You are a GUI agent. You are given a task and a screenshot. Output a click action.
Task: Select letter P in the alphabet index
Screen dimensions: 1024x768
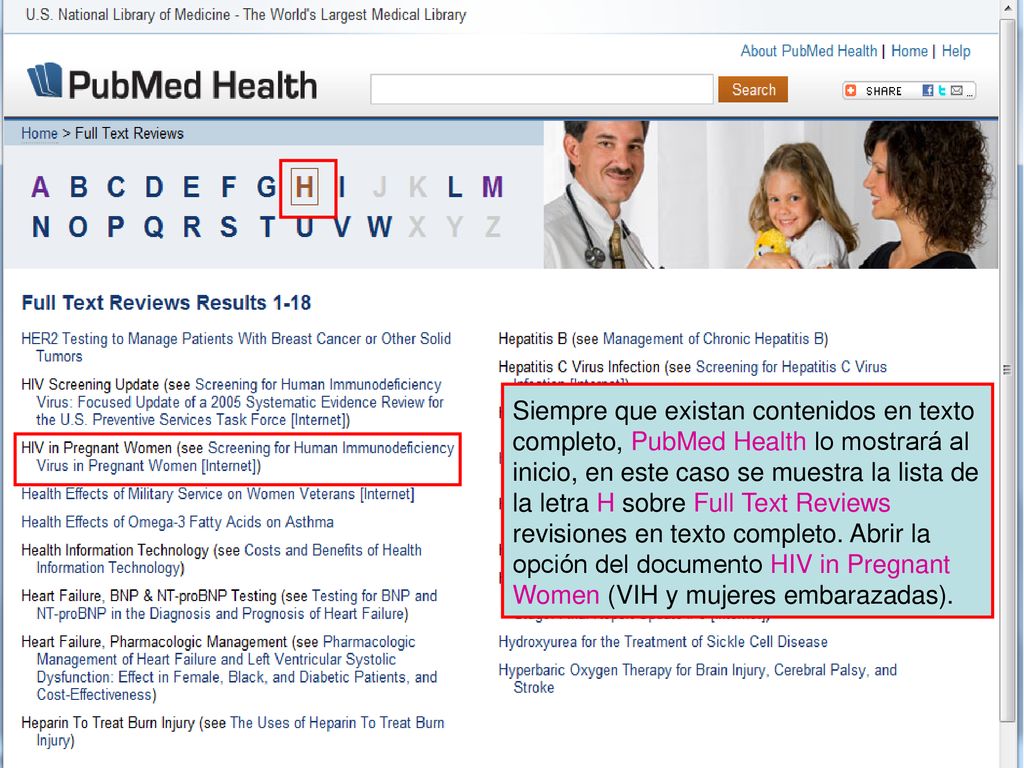click(x=116, y=227)
